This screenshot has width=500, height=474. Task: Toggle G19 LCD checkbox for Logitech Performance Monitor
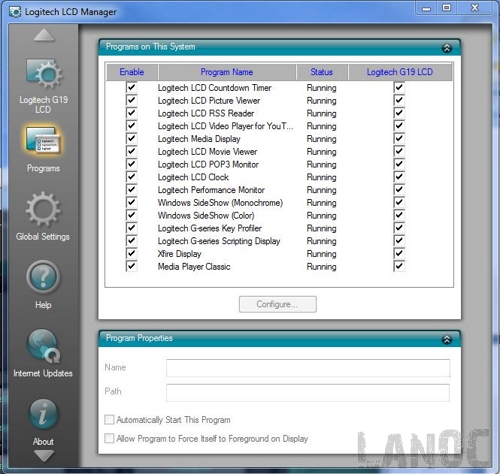click(399, 190)
